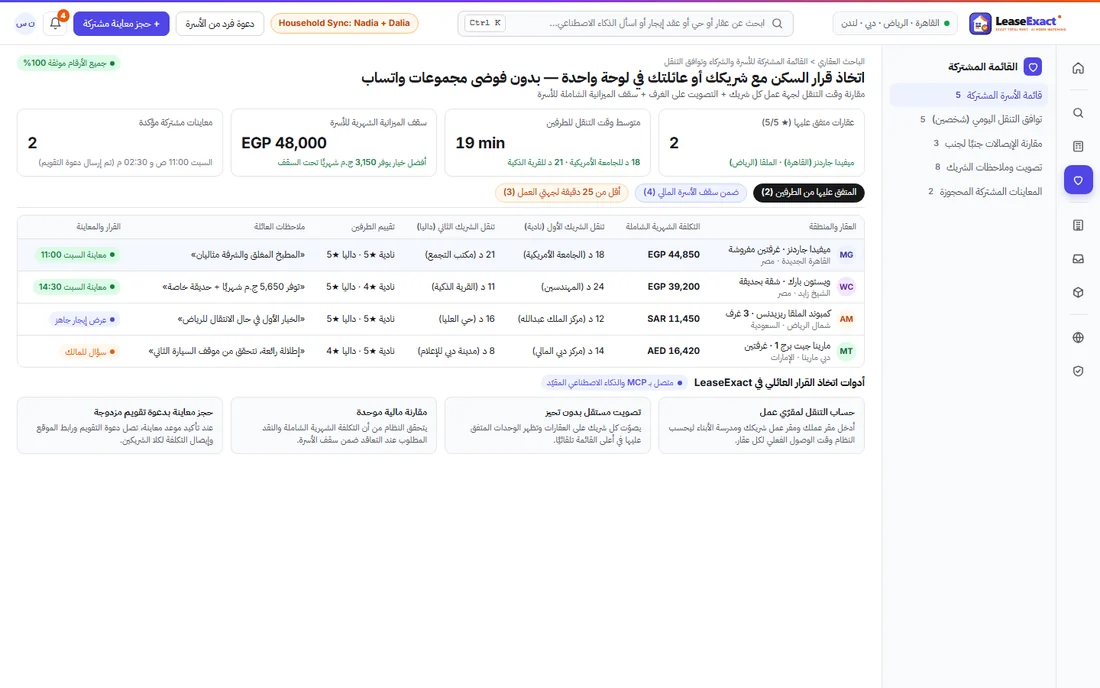This screenshot has width=1100, height=688.
Task: Open تصويت مستقل بدون تحيز tool card
Action: pyautogui.click(x=548, y=426)
